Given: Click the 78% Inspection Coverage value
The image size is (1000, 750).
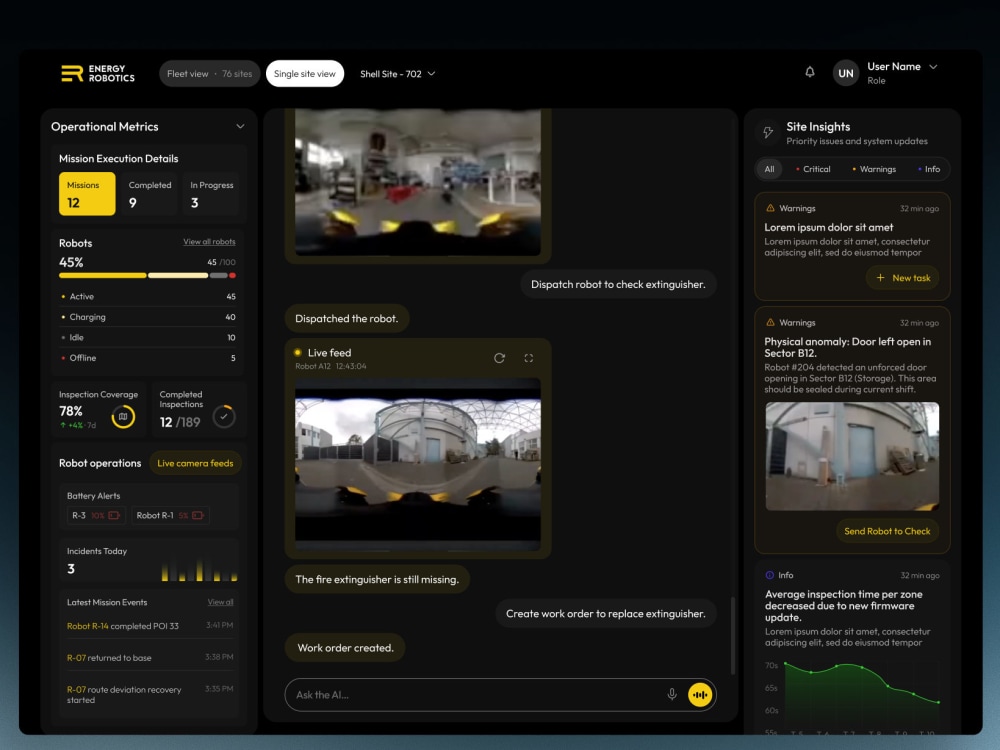Looking at the screenshot, I should (x=71, y=411).
